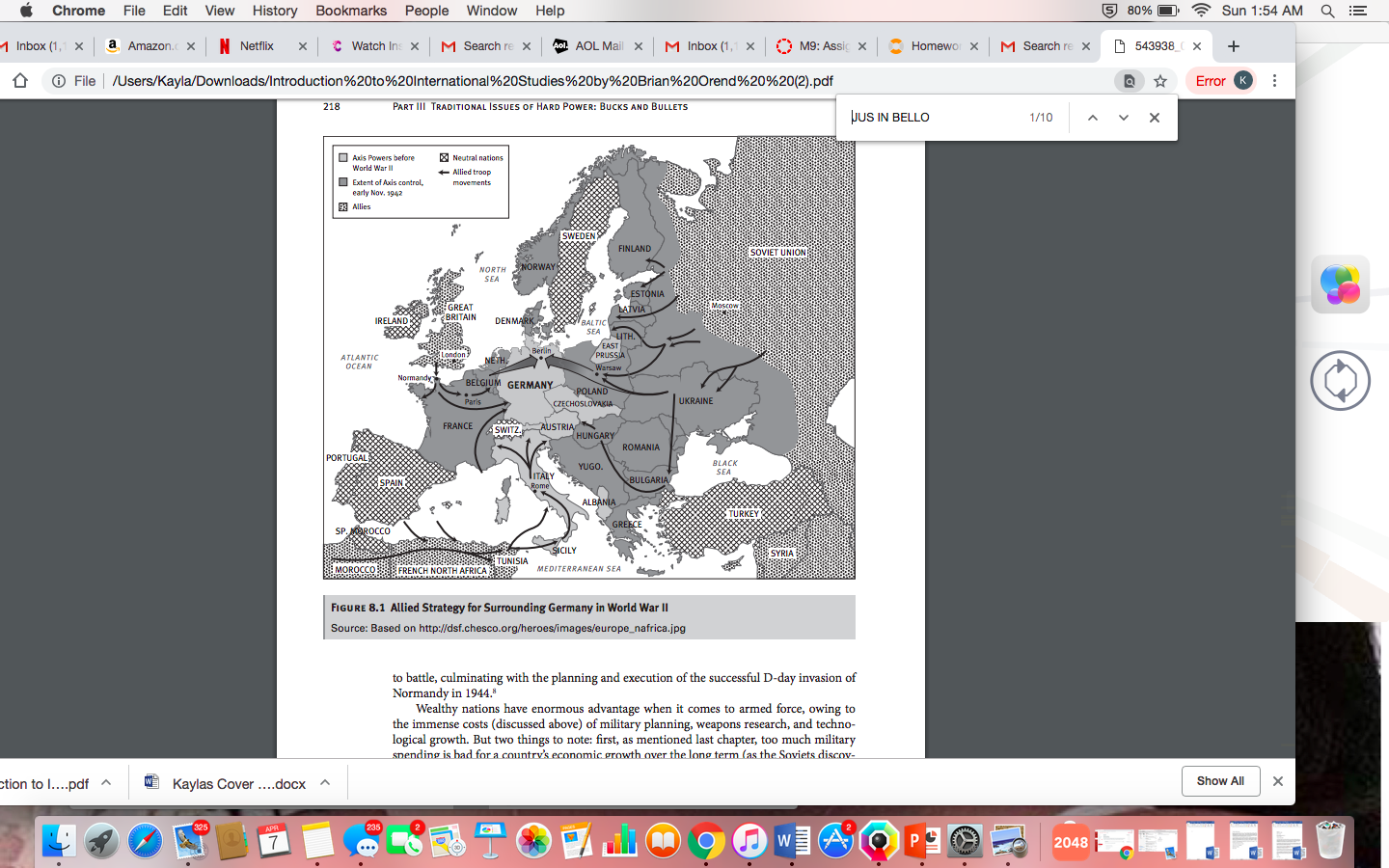Open iBooks in the dock
Screen dimensions: 1389x868
click(663, 841)
